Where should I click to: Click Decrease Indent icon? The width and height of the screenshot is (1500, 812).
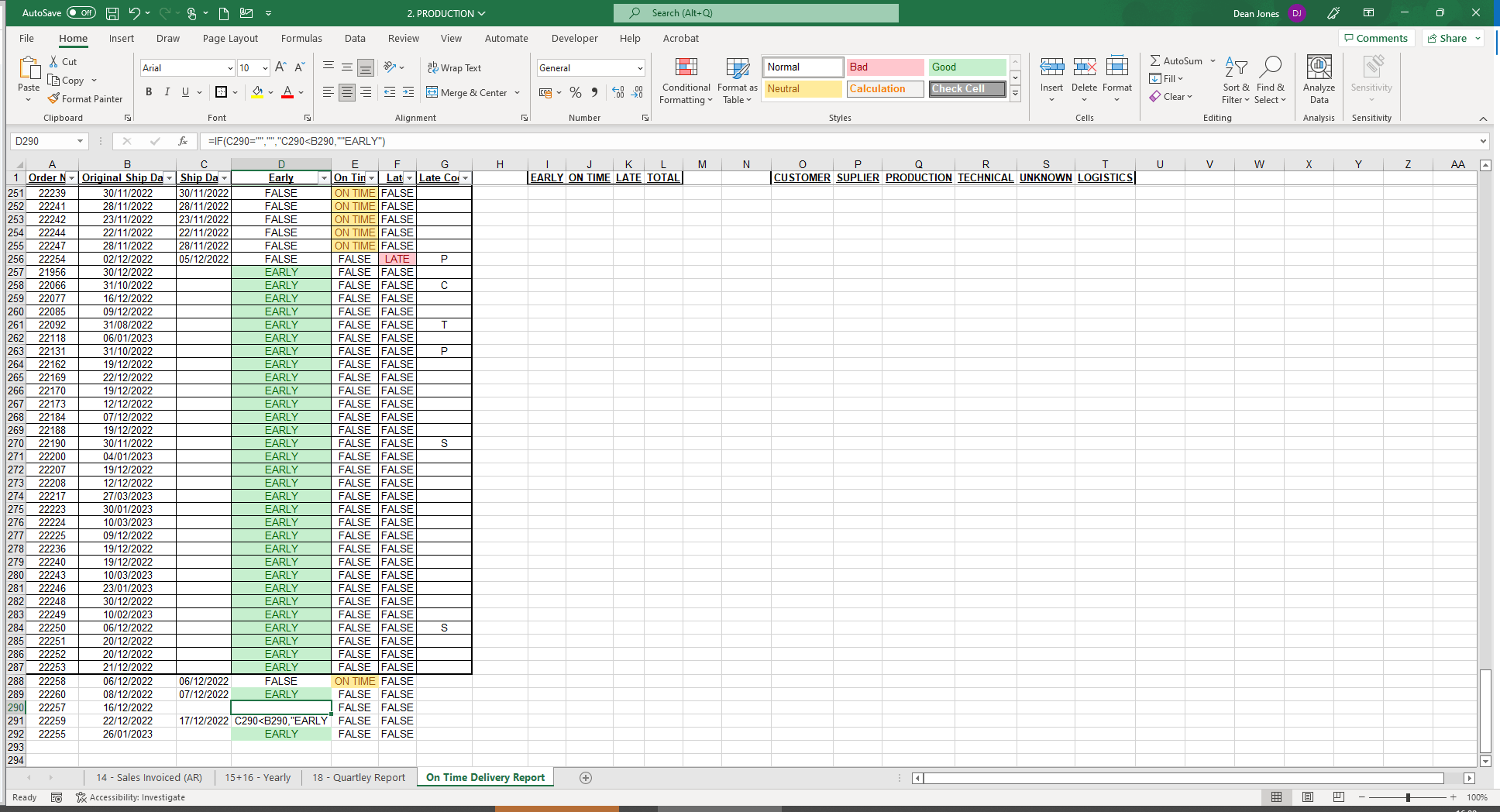pos(390,92)
